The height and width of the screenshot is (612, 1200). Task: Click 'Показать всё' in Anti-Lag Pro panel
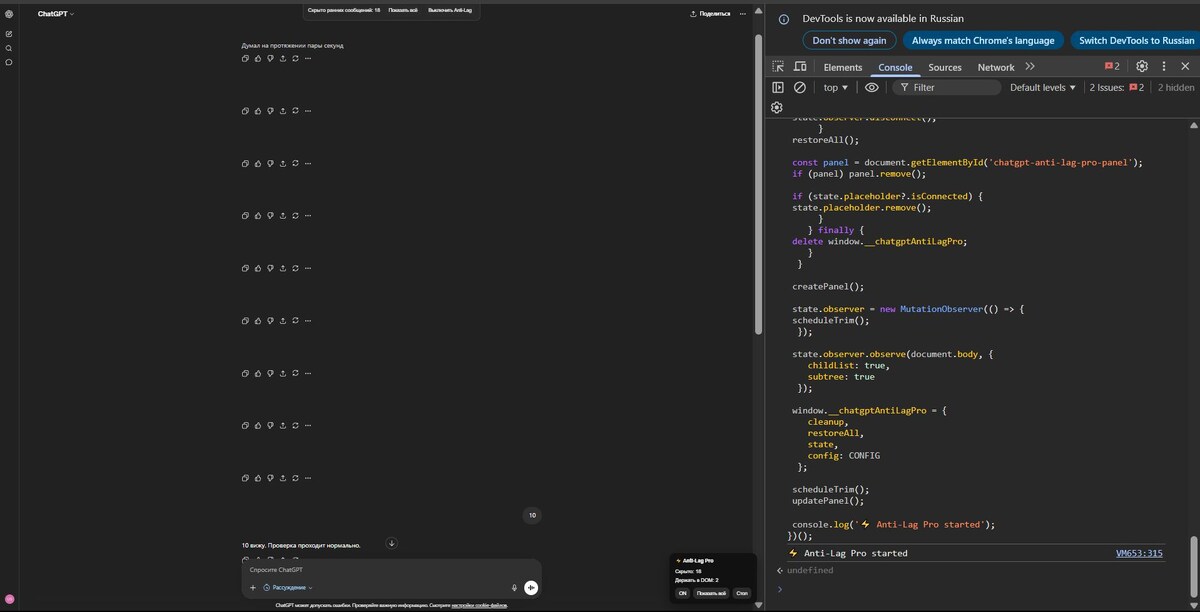point(712,593)
